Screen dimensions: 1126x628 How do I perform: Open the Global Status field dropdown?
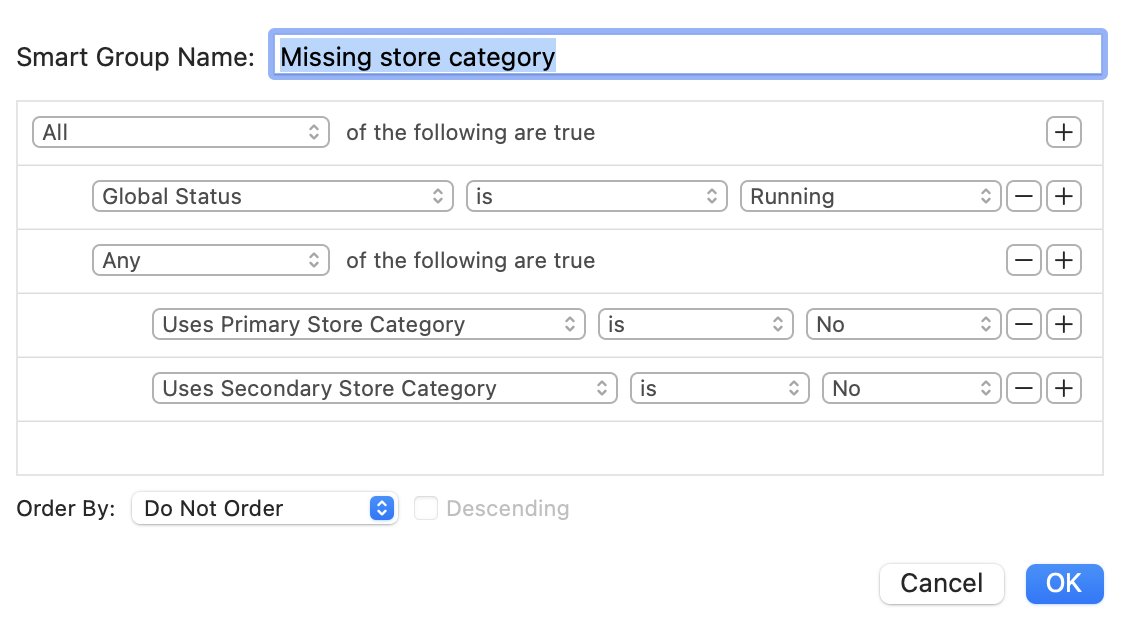[x=272, y=196]
